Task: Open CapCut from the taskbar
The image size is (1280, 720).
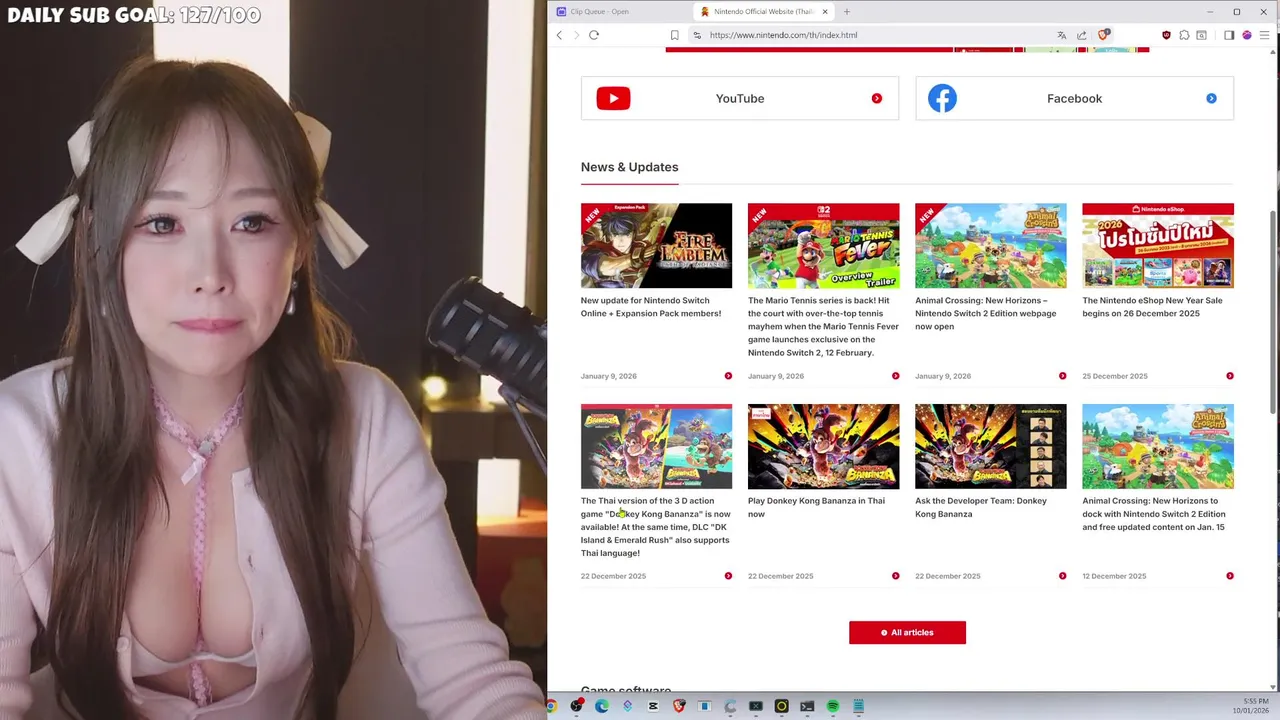Action: pos(653,706)
